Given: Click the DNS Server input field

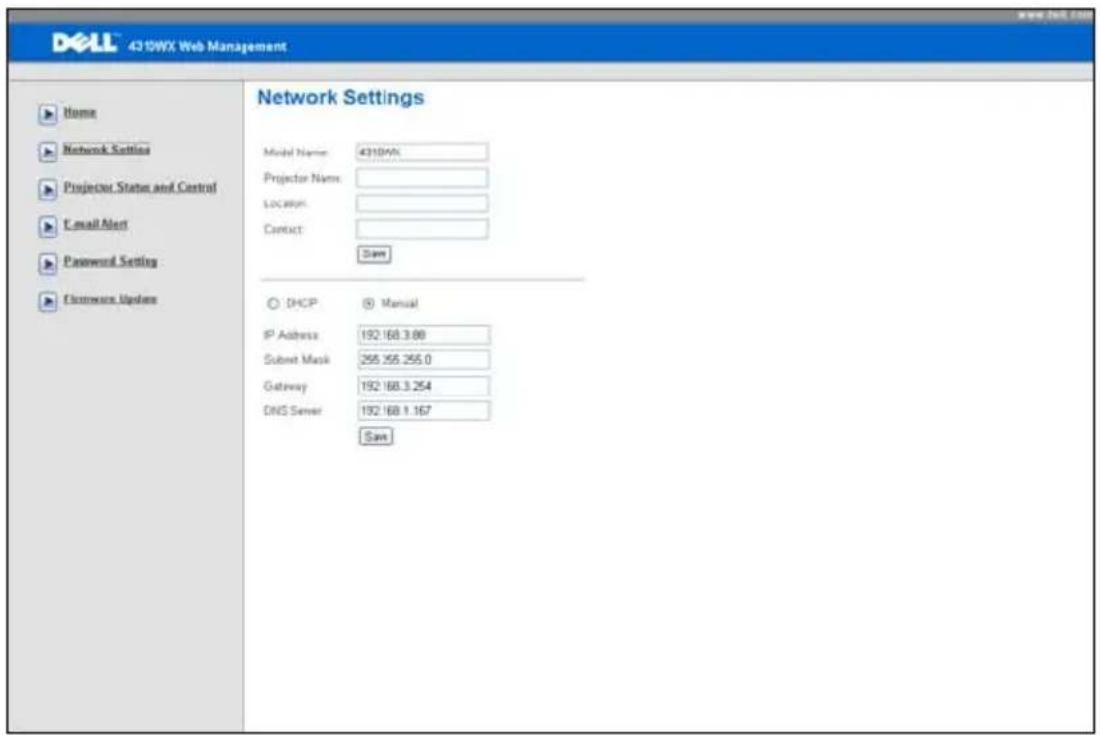Looking at the screenshot, I should tap(424, 411).
